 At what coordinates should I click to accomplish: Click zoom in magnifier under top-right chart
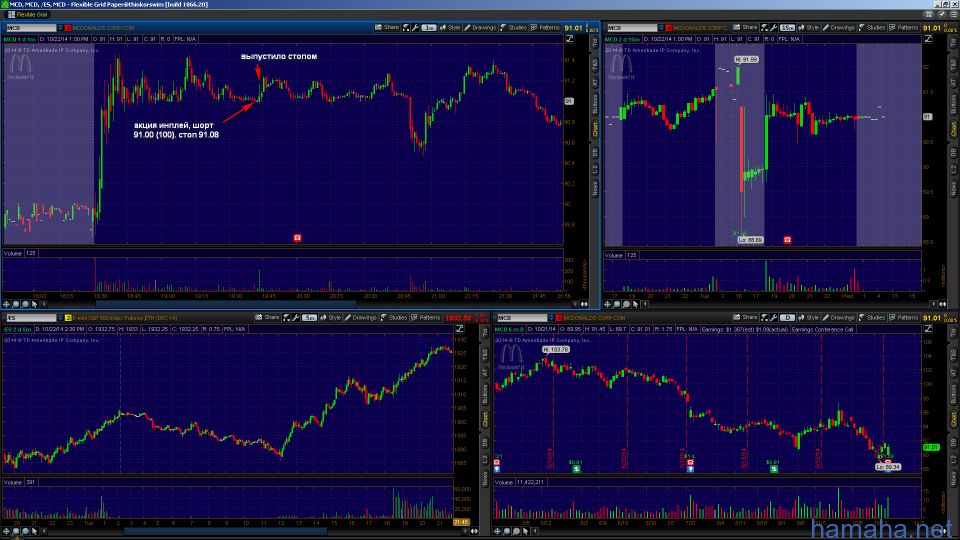click(617, 304)
